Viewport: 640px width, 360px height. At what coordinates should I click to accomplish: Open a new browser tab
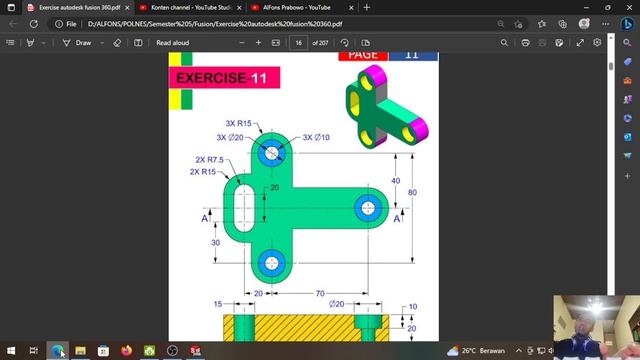click(367, 7)
